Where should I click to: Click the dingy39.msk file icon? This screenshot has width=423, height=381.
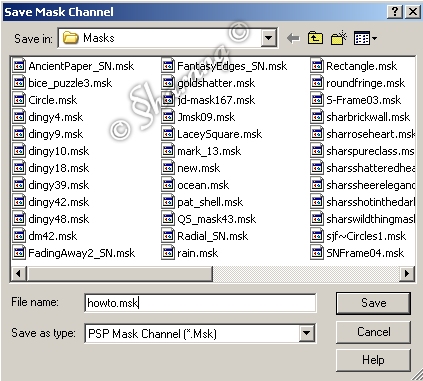[19, 185]
